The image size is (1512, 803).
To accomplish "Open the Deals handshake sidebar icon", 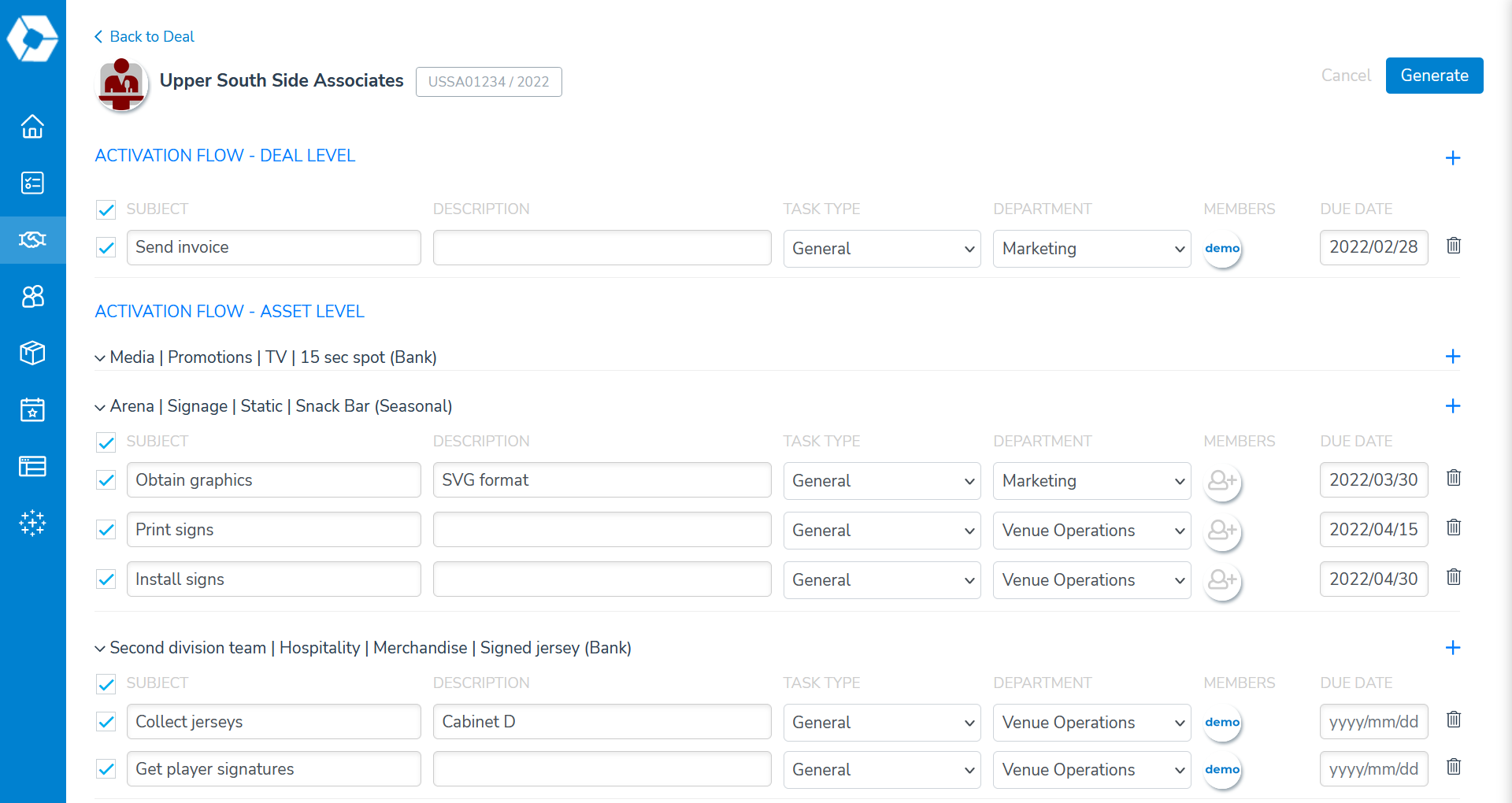I will (32, 239).
